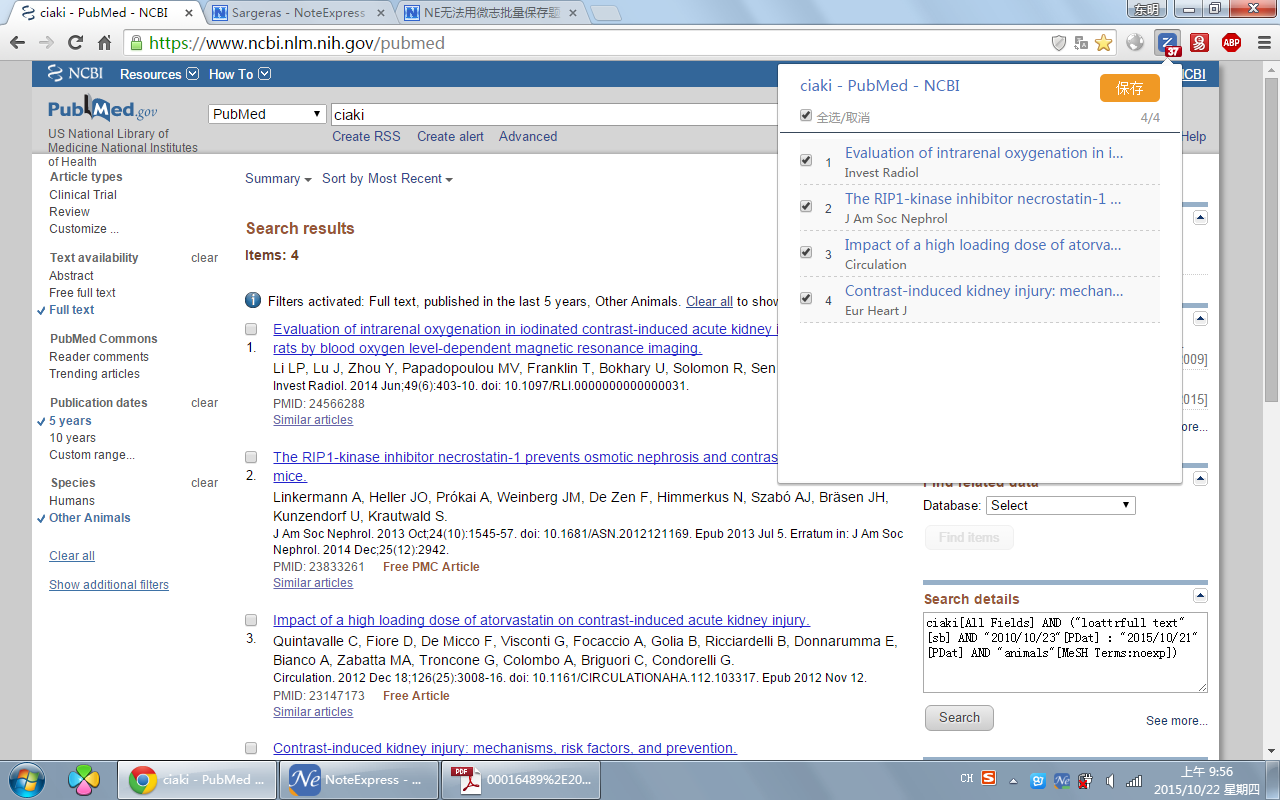The image size is (1280, 800).
Task: Select the ciaki - PubMed - NCBI tab
Action: point(105,13)
